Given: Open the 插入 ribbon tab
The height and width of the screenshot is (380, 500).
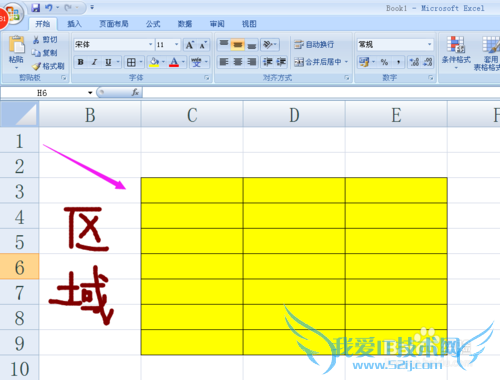Looking at the screenshot, I should pyautogui.click(x=74, y=24).
